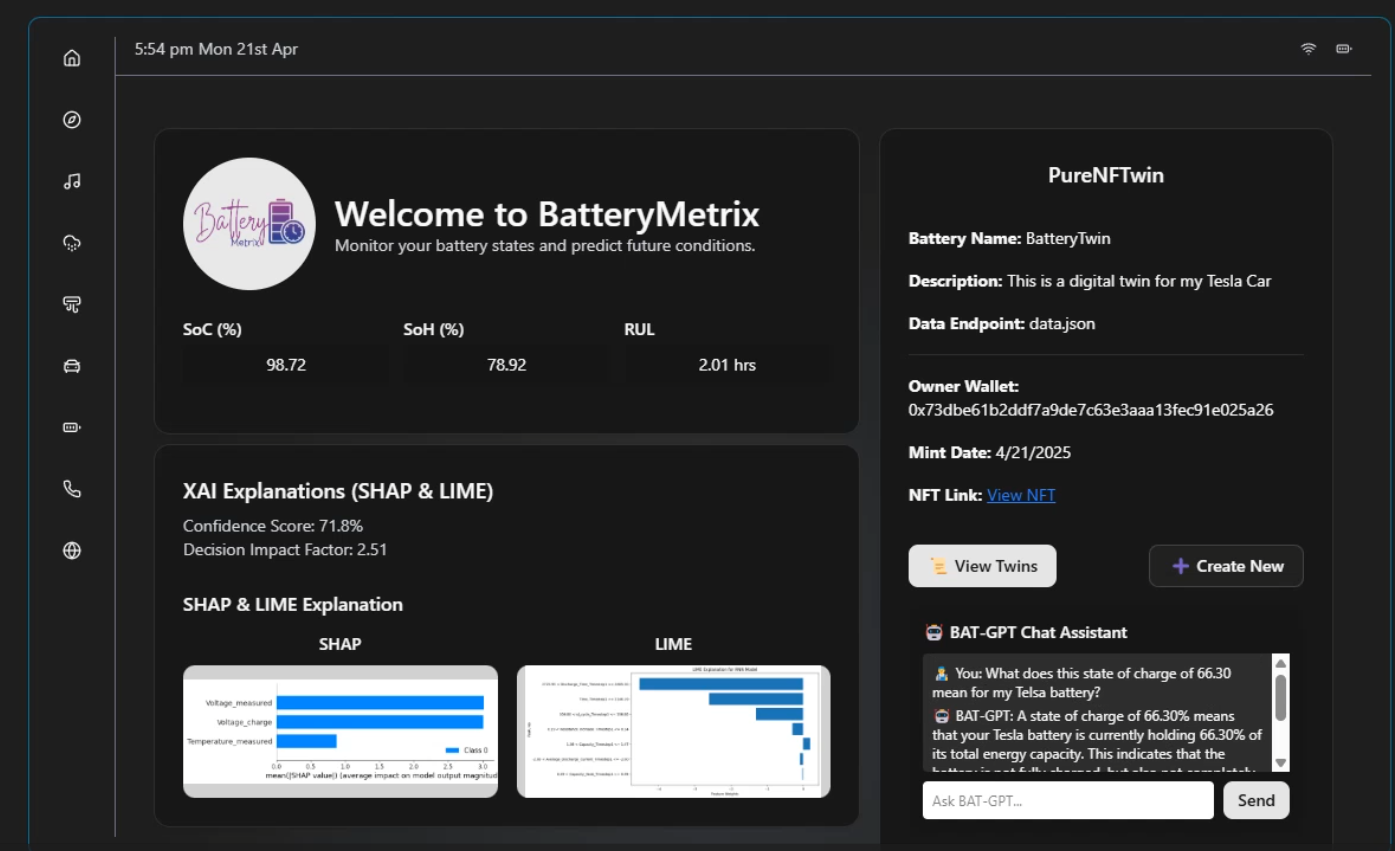This screenshot has height=851, width=1395.
Task: Open the SHAP chart thumbnail
Action: click(340, 731)
